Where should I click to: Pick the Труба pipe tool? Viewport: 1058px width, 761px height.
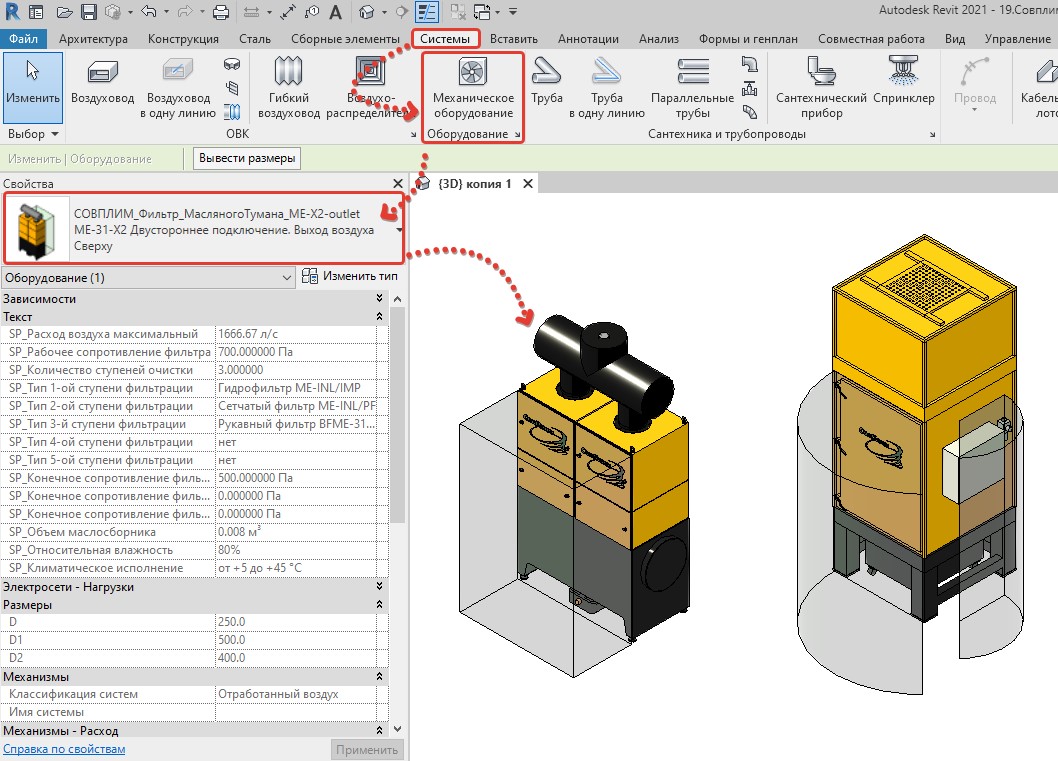pyautogui.click(x=547, y=82)
